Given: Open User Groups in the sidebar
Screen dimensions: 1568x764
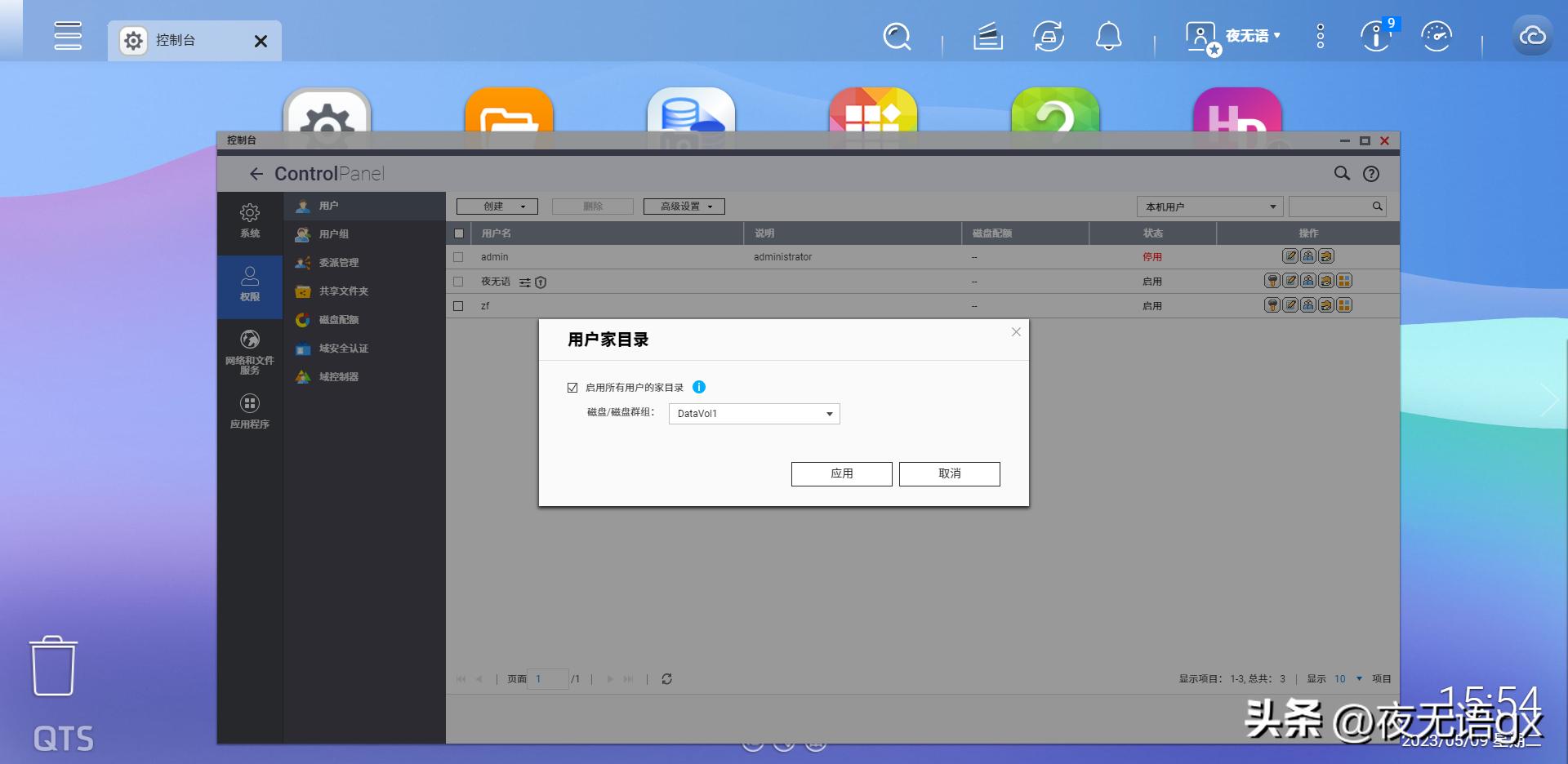Looking at the screenshot, I should tap(333, 234).
